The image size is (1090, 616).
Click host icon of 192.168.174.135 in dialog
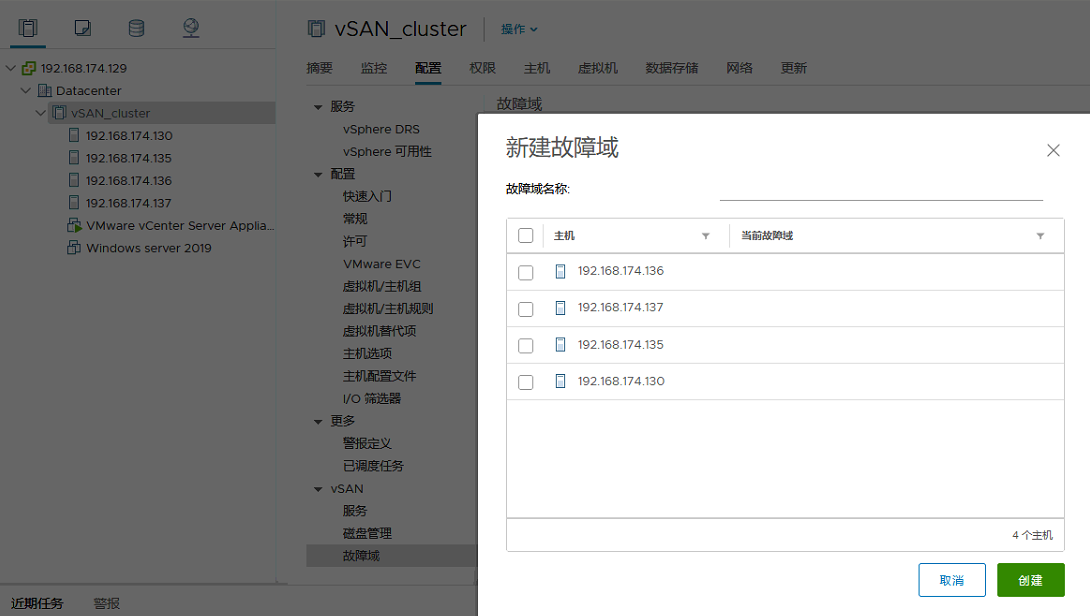560,344
